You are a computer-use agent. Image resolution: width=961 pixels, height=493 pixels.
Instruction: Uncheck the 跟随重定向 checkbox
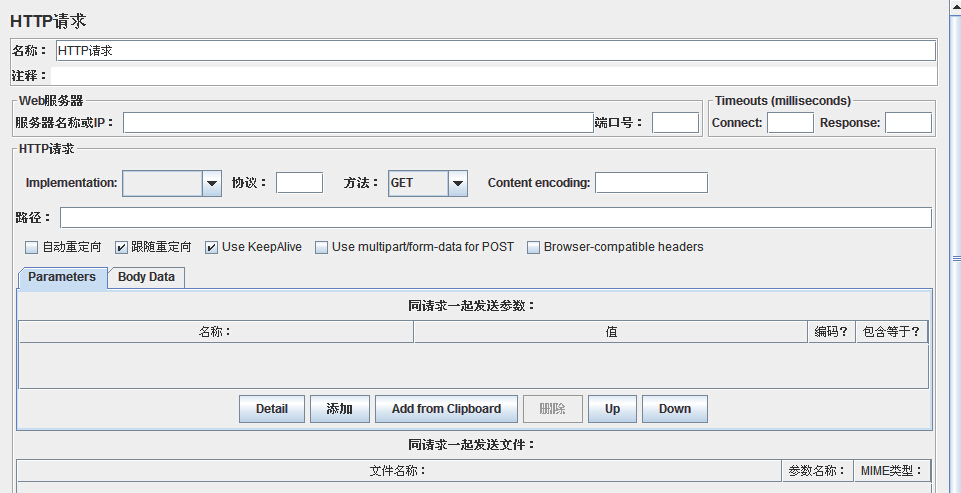tap(121, 247)
